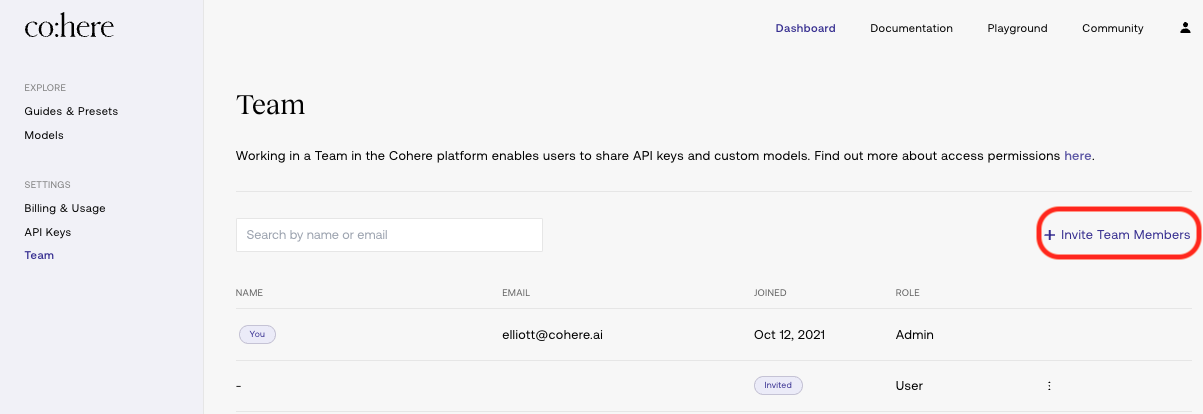Click the You badge
Screen dimensions: 1203x414
tap(257, 334)
